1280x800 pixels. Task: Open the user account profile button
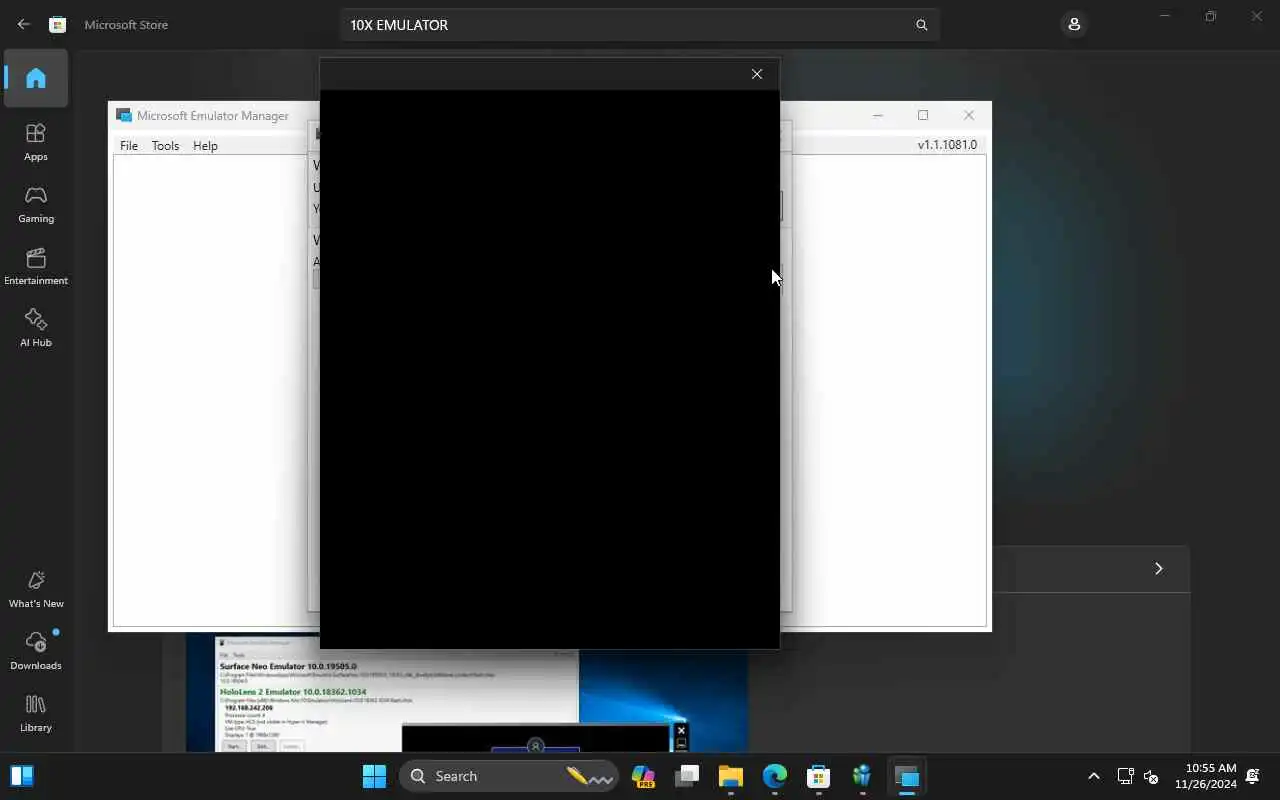1074,24
